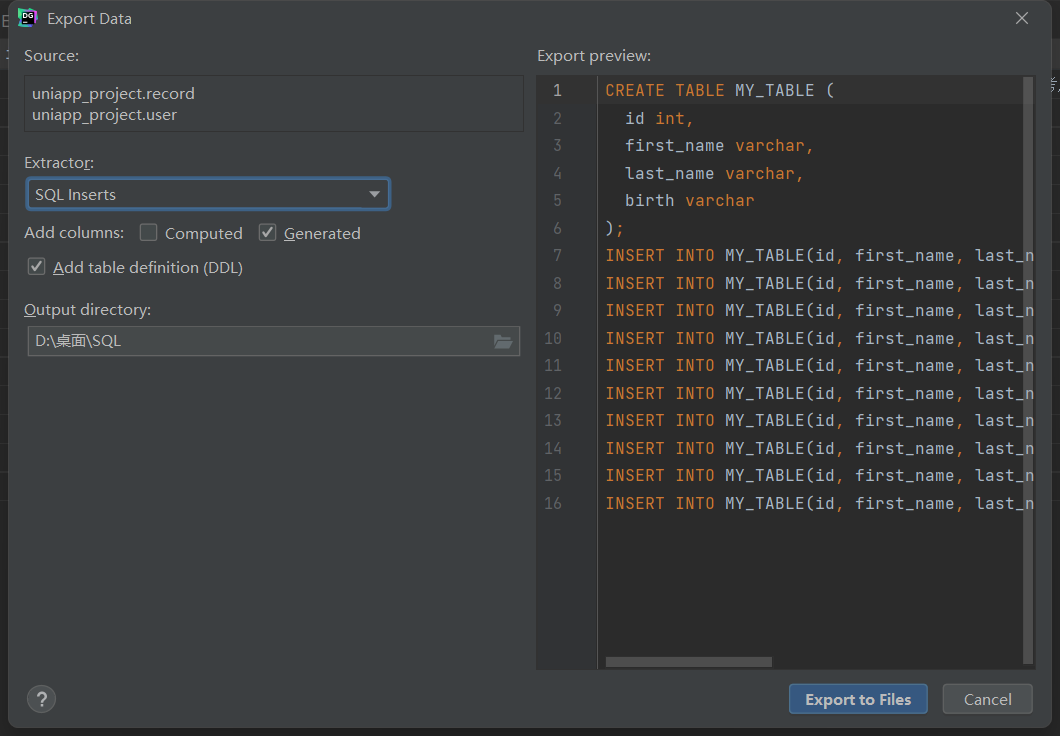Click line number 7 in preview gutter
The image size is (1060, 736).
click(x=557, y=256)
